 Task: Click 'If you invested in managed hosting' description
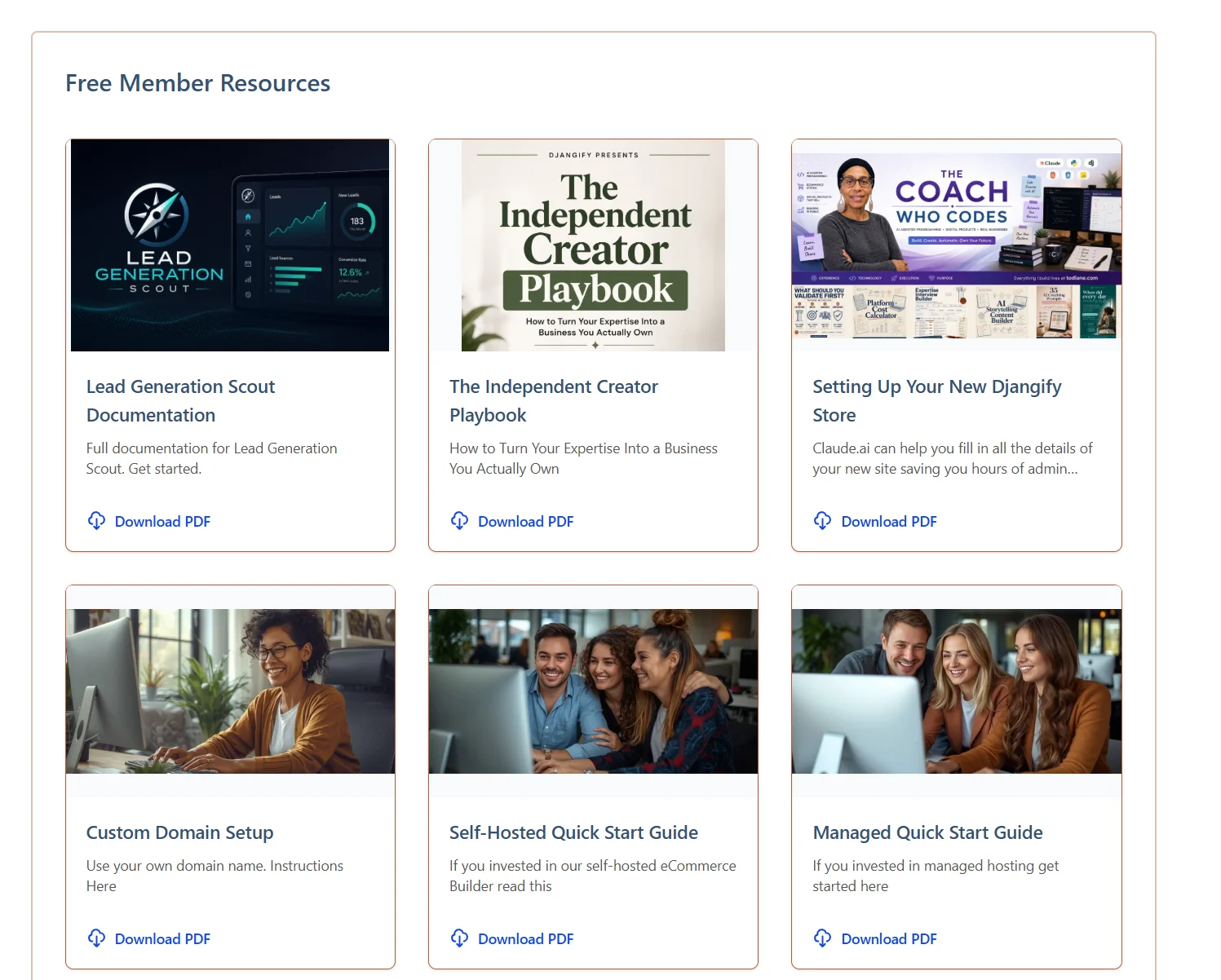[x=936, y=876]
